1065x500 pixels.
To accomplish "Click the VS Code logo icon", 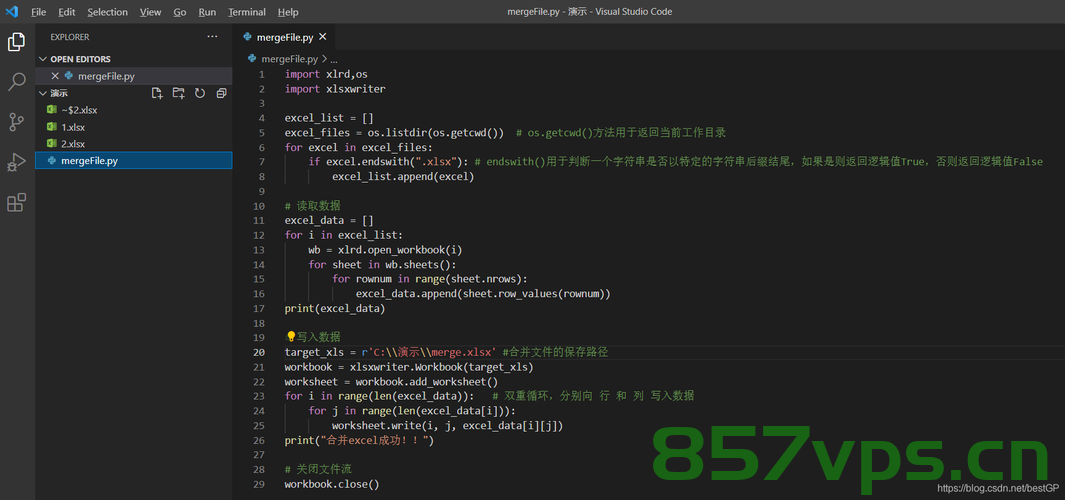I will (x=12, y=12).
